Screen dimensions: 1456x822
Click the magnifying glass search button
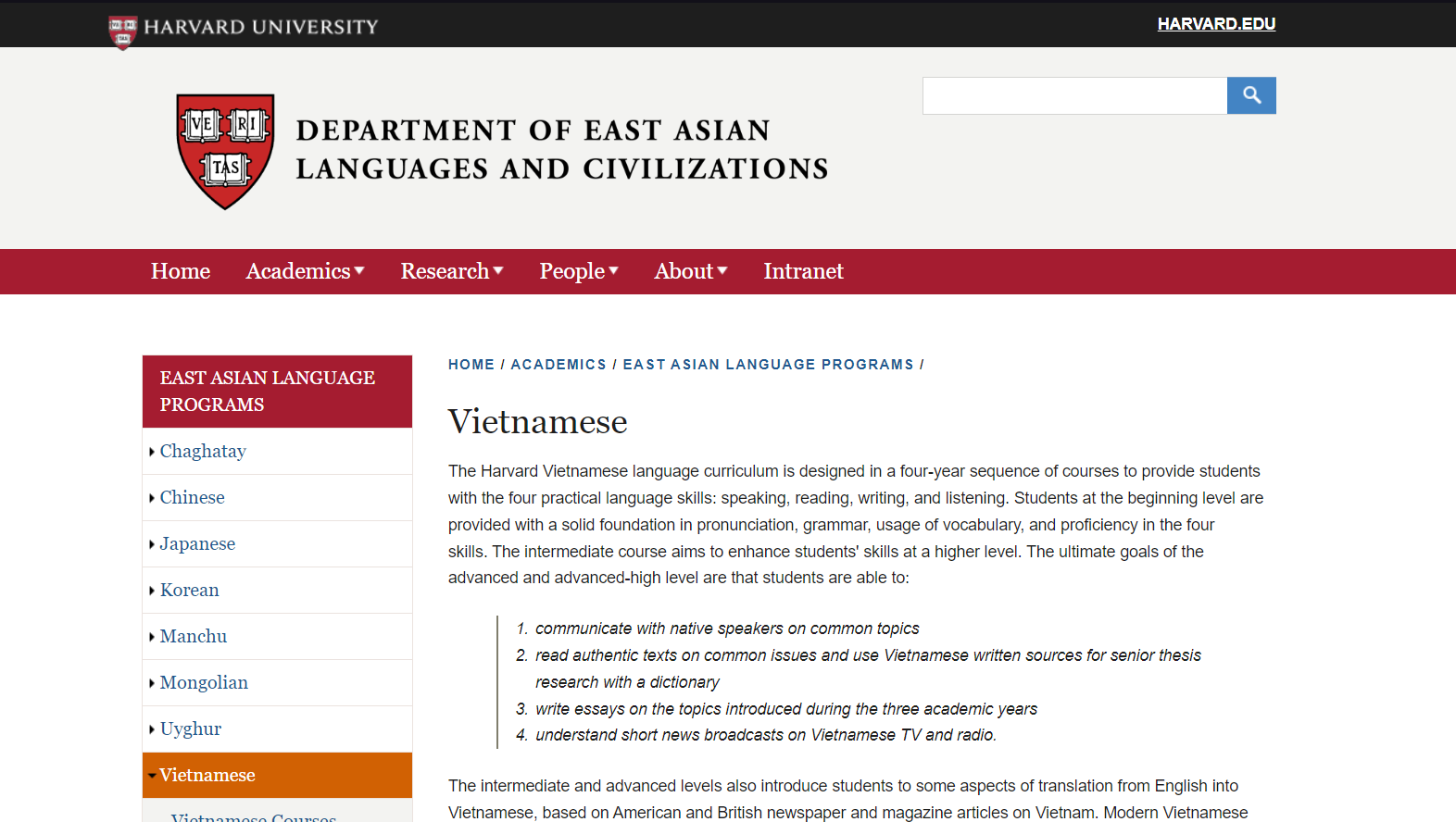(1250, 95)
